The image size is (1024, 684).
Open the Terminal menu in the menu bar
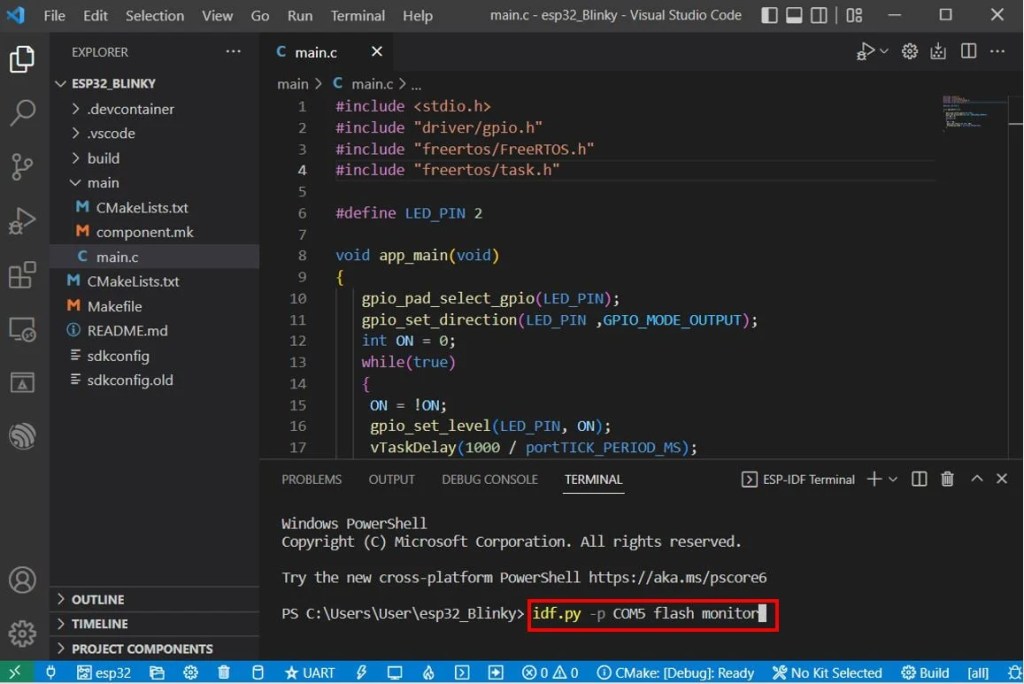(x=357, y=15)
